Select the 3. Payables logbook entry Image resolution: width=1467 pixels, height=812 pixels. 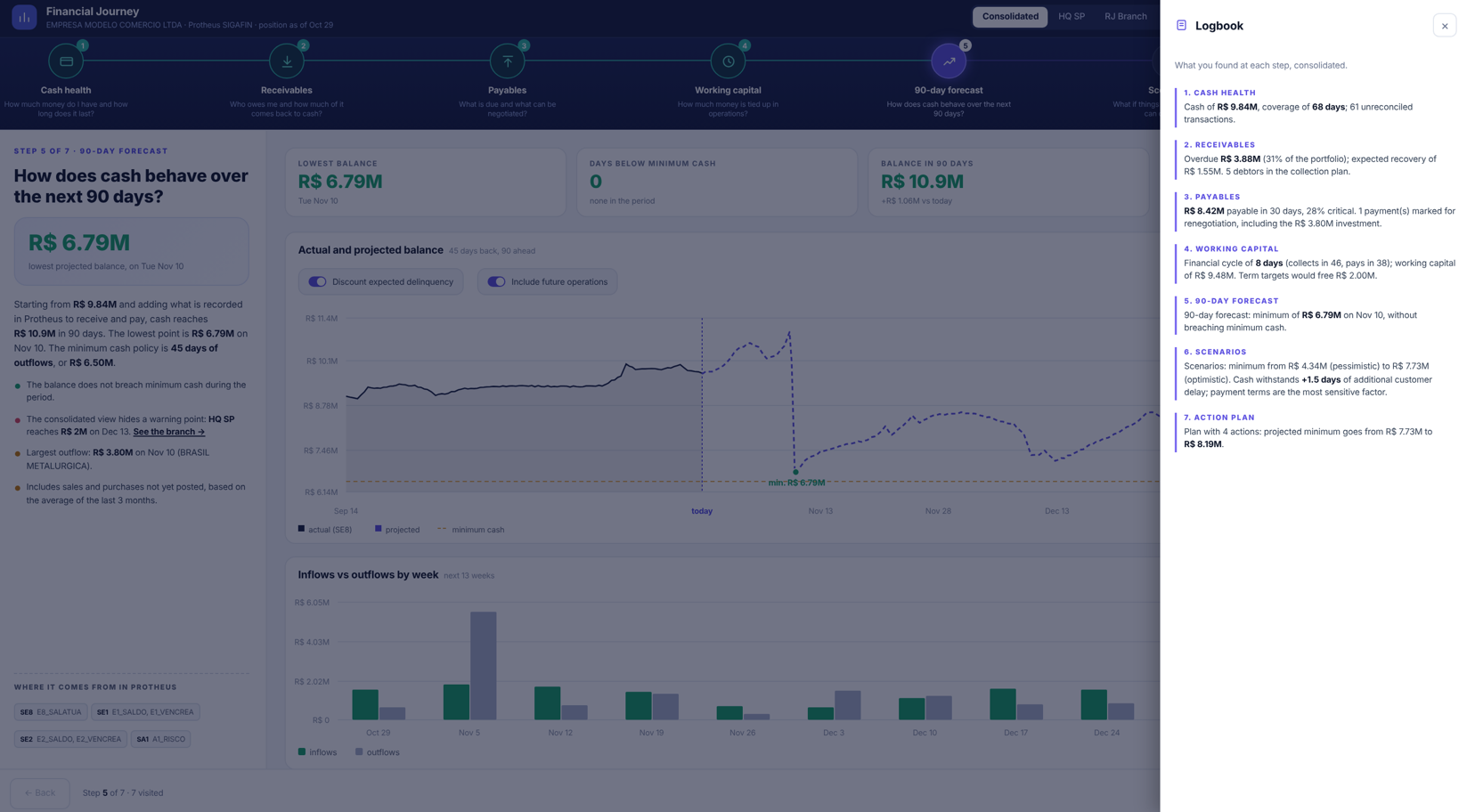click(x=1316, y=210)
